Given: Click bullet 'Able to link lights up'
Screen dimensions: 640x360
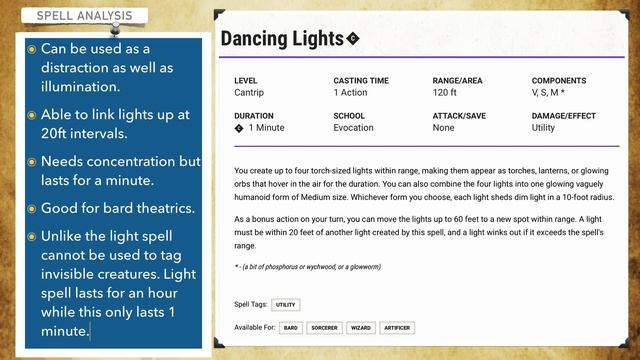Looking at the screenshot, I should (x=115, y=124).
